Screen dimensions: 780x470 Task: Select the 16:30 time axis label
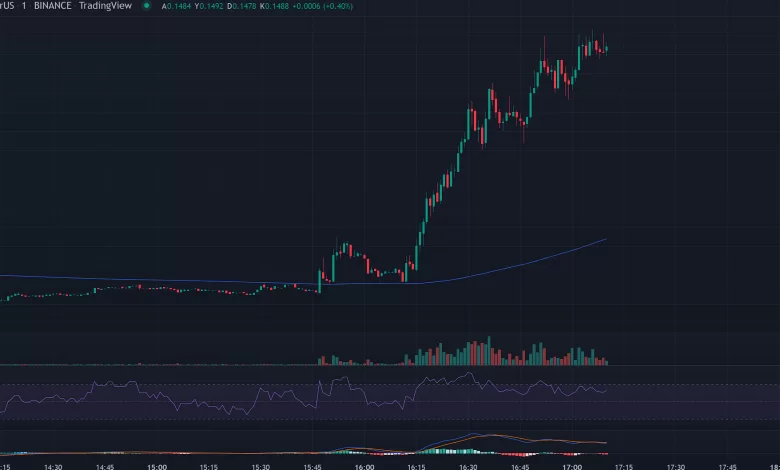[x=468, y=465]
